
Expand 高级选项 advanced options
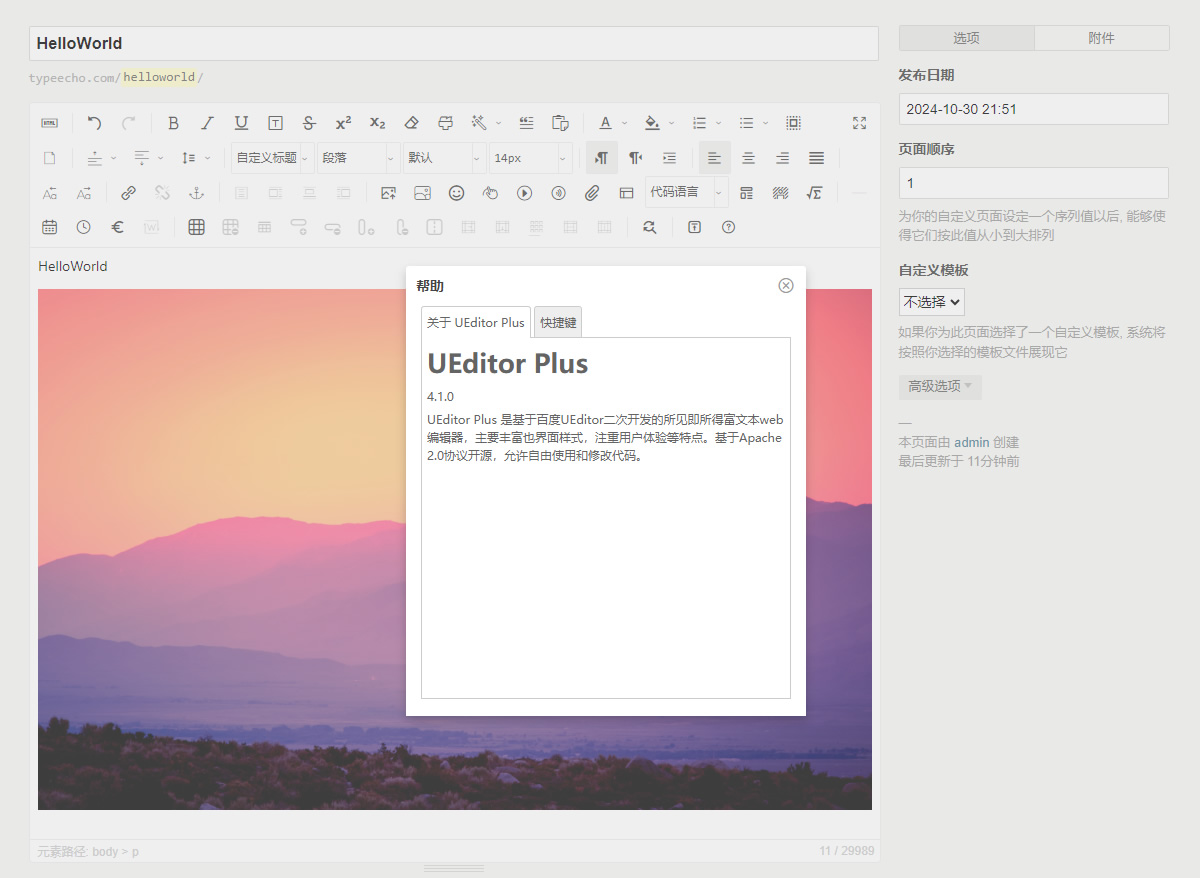point(940,386)
